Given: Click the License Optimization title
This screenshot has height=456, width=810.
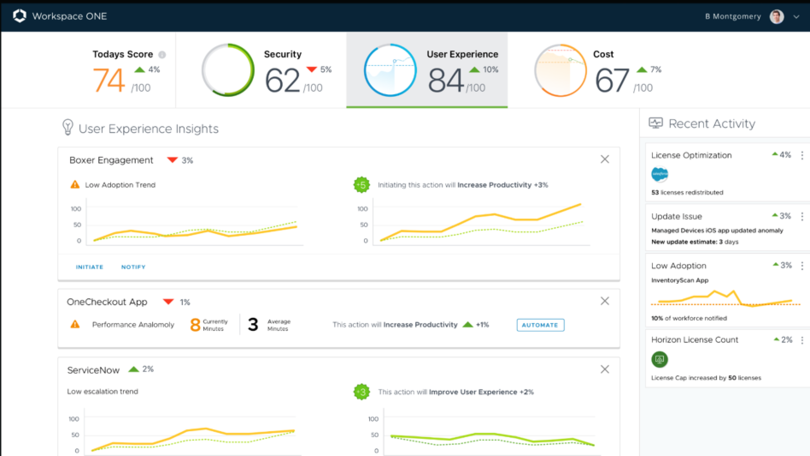Looking at the screenshot, I should 691,155.
